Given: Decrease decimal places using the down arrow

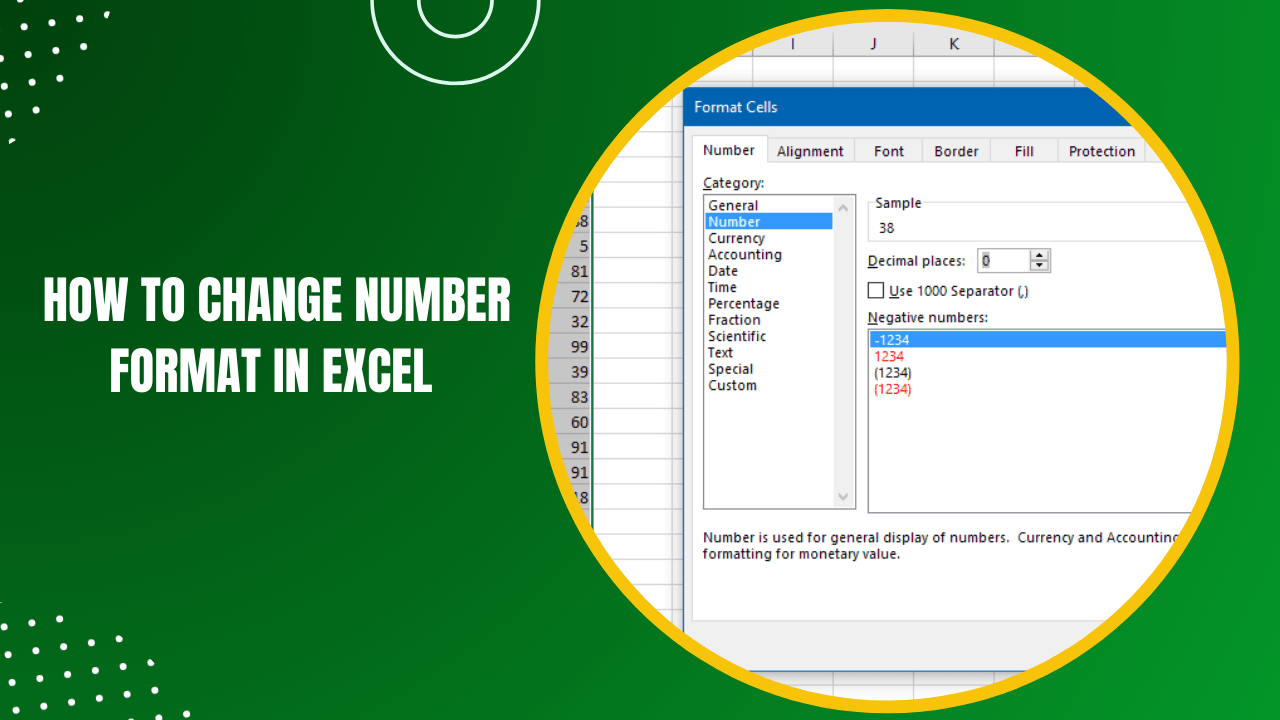Looking at the screenshot, I should (1040, 266).
